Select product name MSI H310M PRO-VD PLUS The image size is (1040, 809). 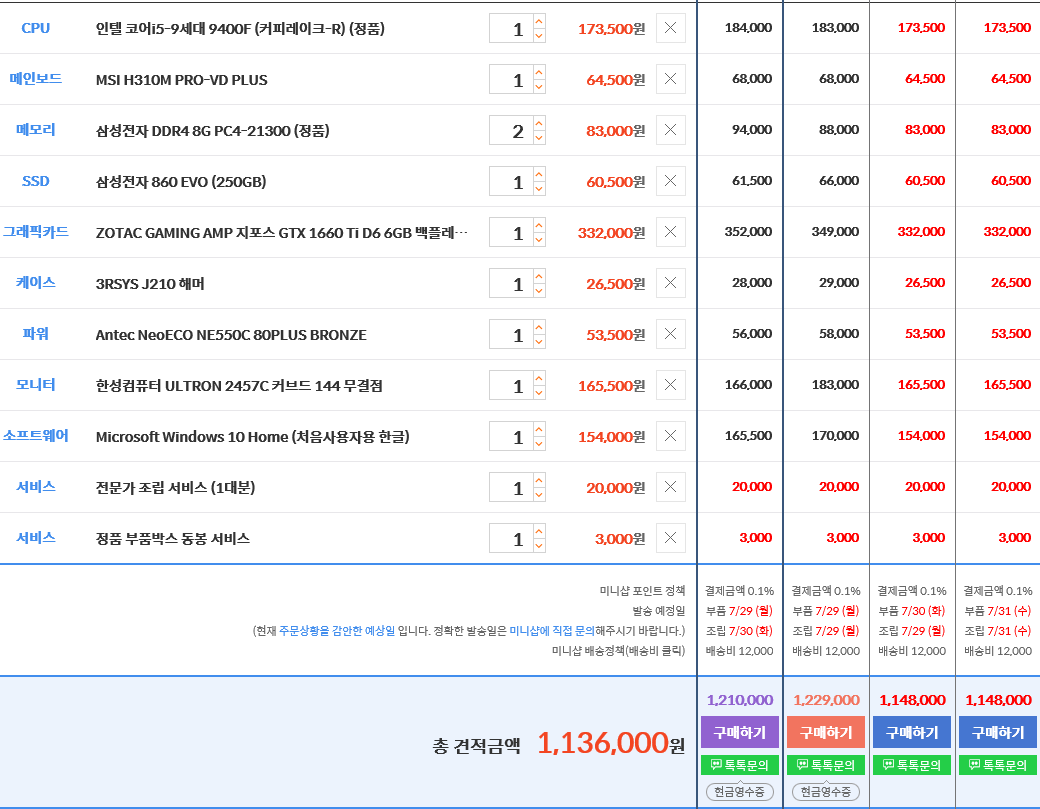tap(182, 80)
